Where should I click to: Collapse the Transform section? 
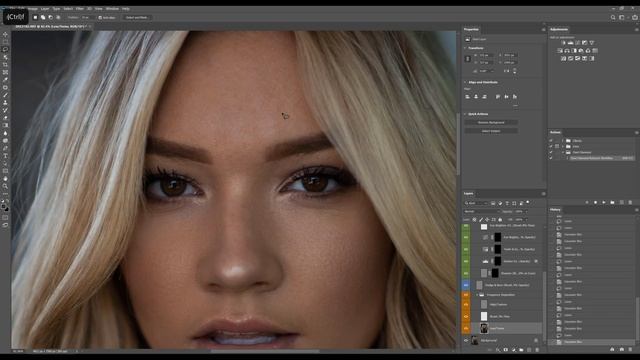click(465, 48)
